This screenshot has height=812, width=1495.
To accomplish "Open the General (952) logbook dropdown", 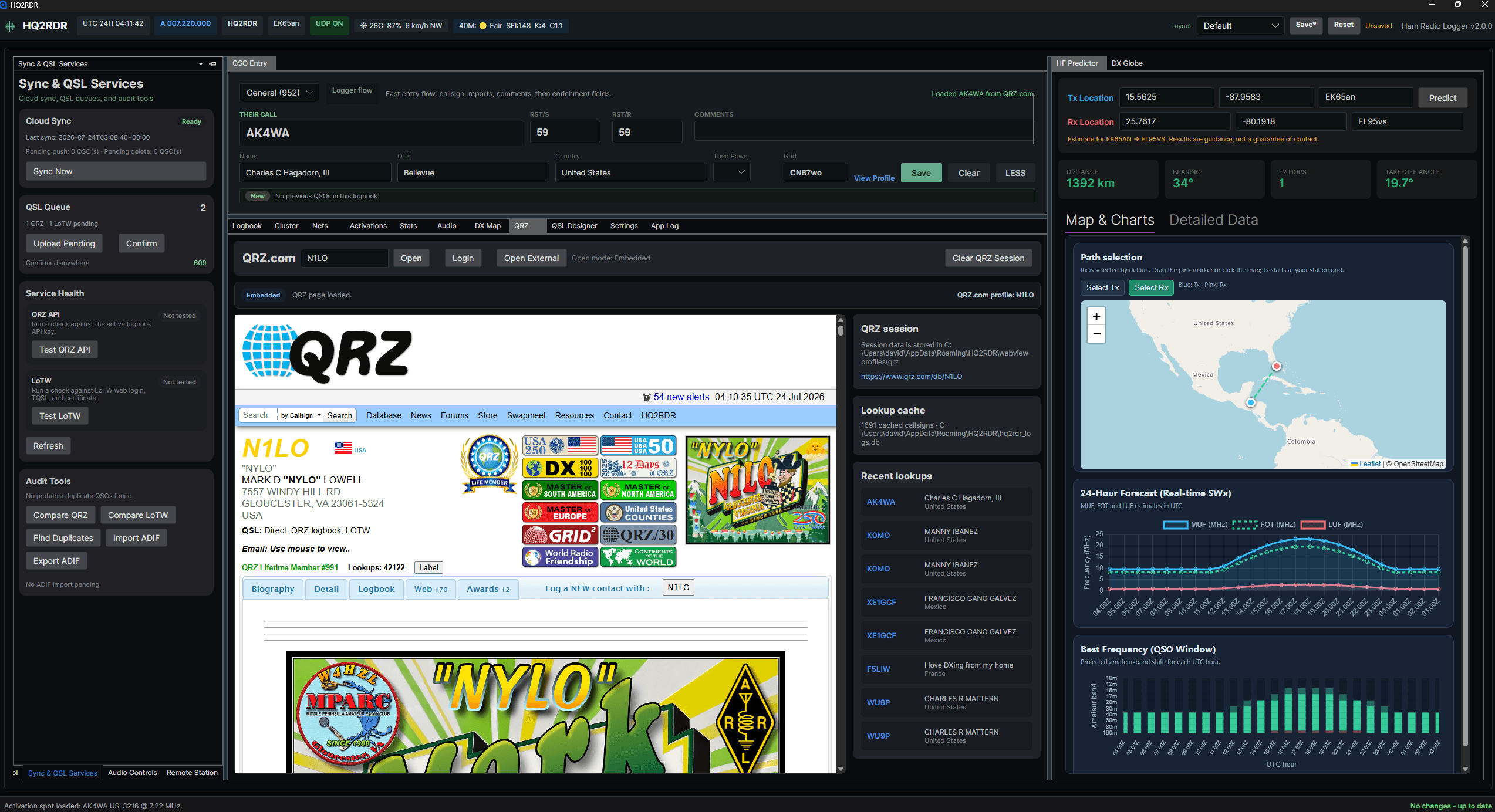I will (279, 93).
